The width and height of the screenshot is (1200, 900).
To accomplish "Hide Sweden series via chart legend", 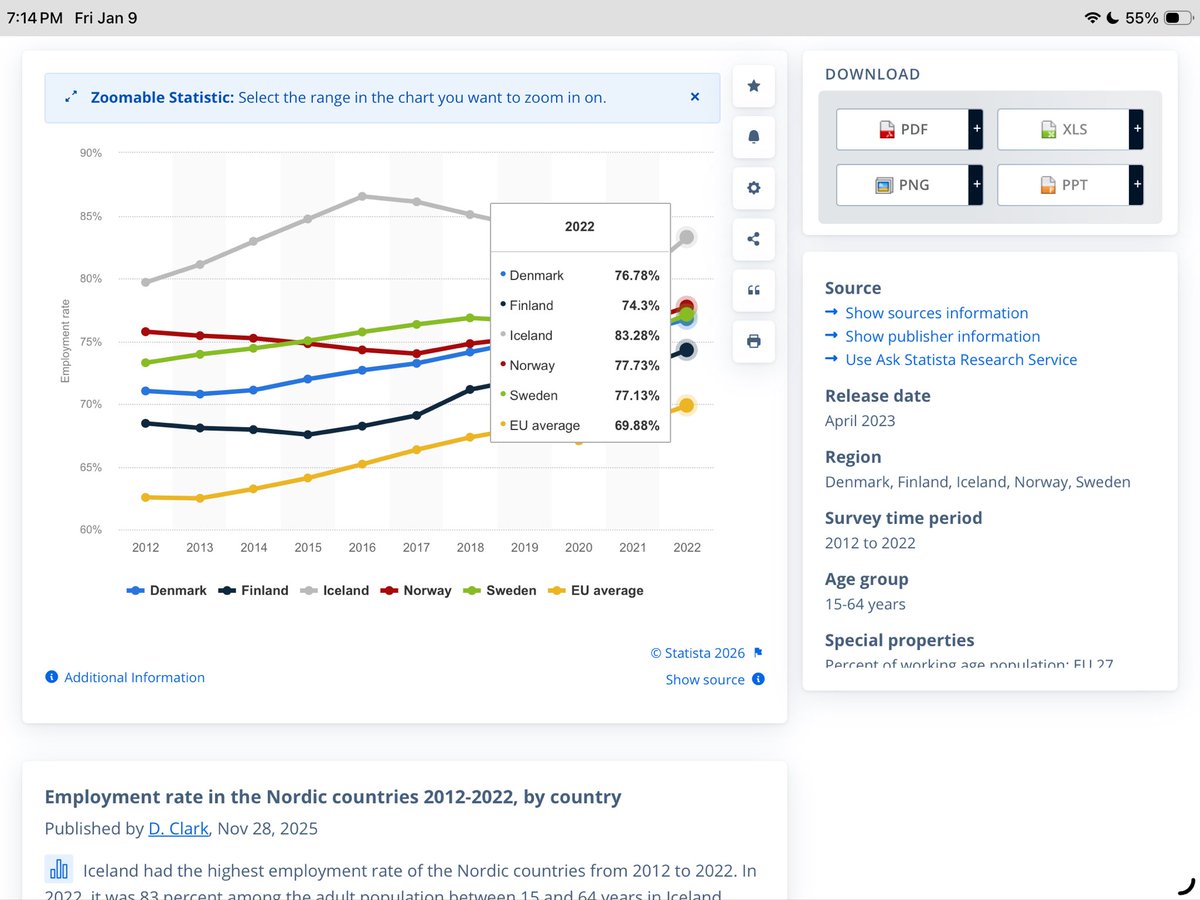I will tap(499, 591).
